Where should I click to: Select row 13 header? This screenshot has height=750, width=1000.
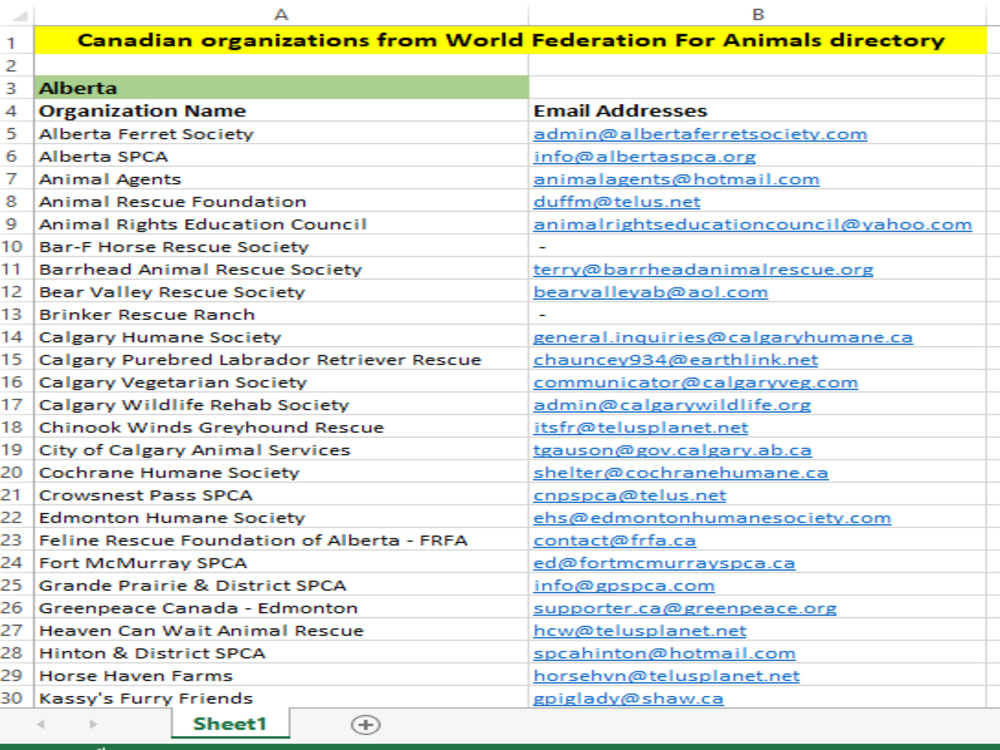[x=11, y=314]
